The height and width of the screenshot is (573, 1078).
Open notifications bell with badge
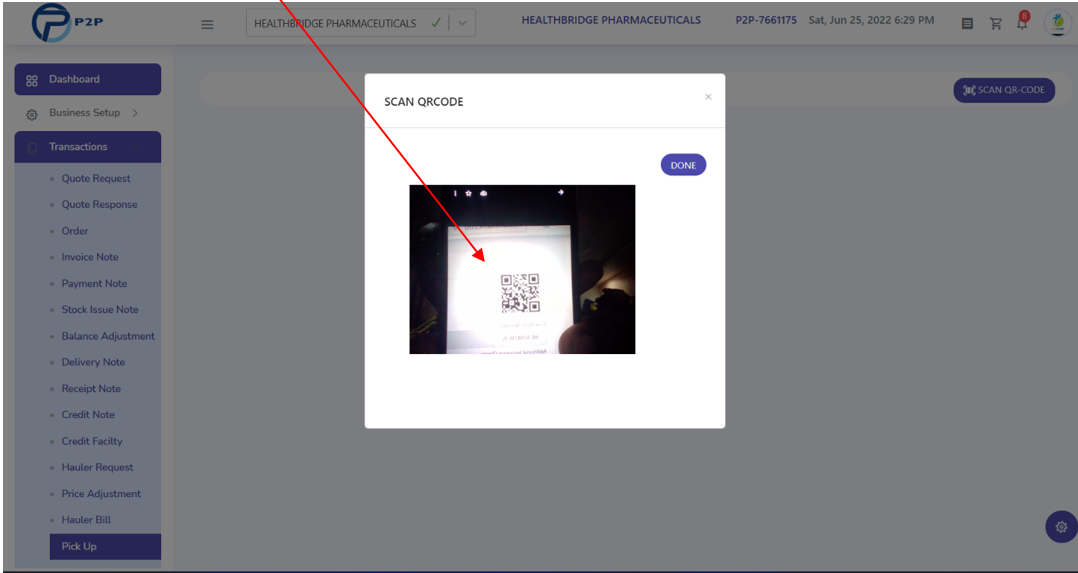coord(1022,22)
